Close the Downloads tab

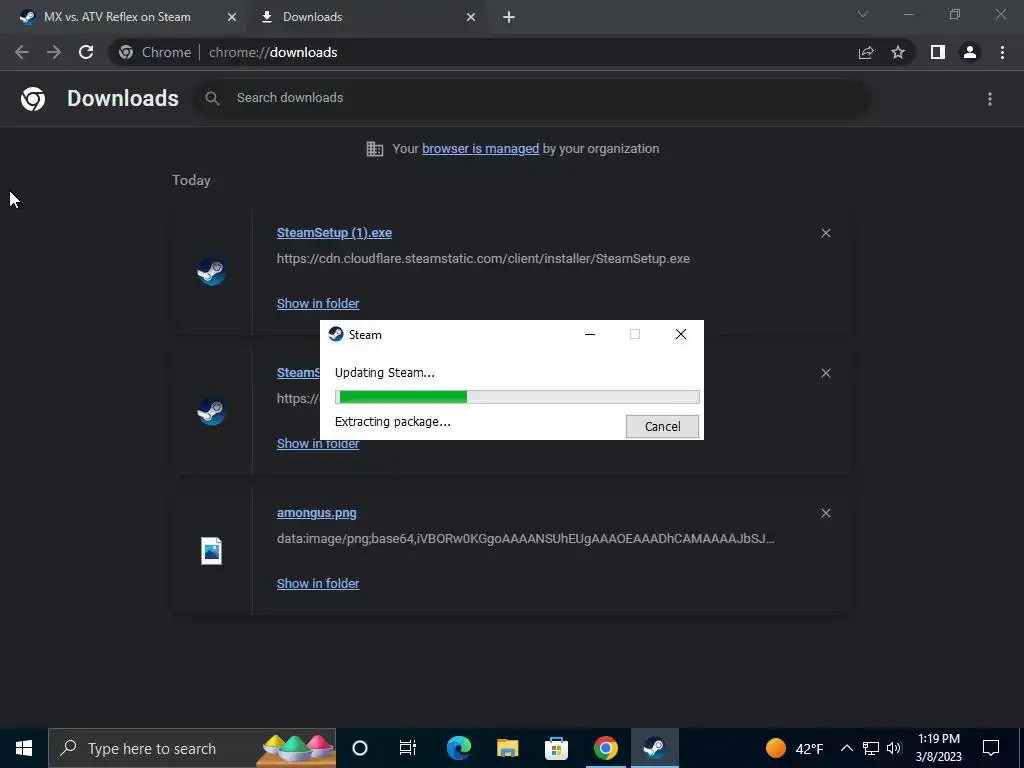click(471, 17)
